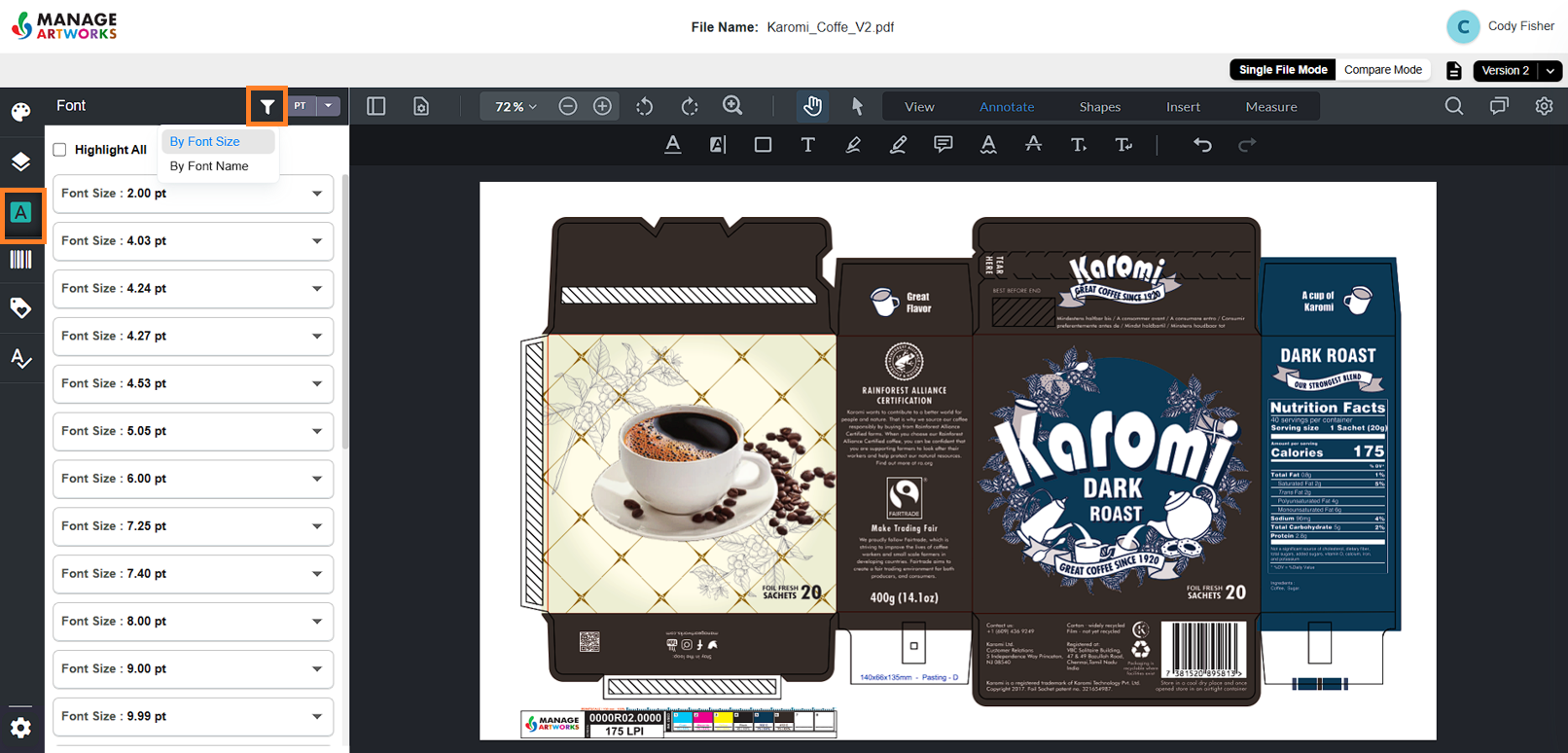The image size is (1568, 753).
Task: Expand Font Size 7.40 pt group
Action: pos(194,574)
